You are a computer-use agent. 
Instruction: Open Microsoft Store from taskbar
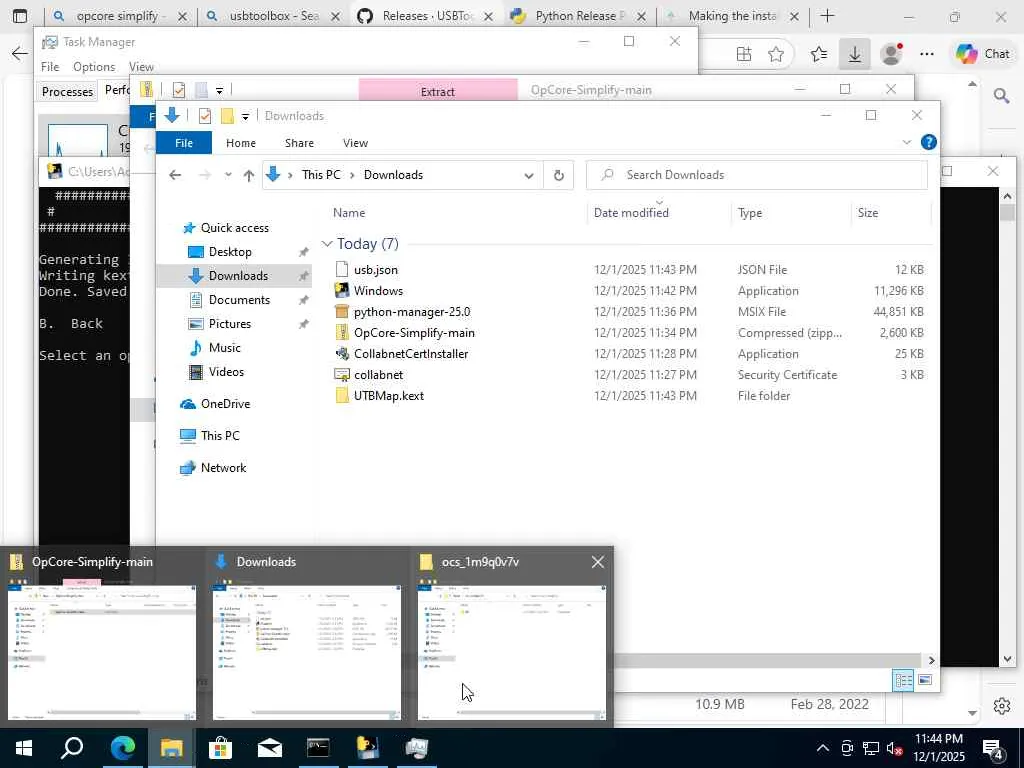pos(220,748)
